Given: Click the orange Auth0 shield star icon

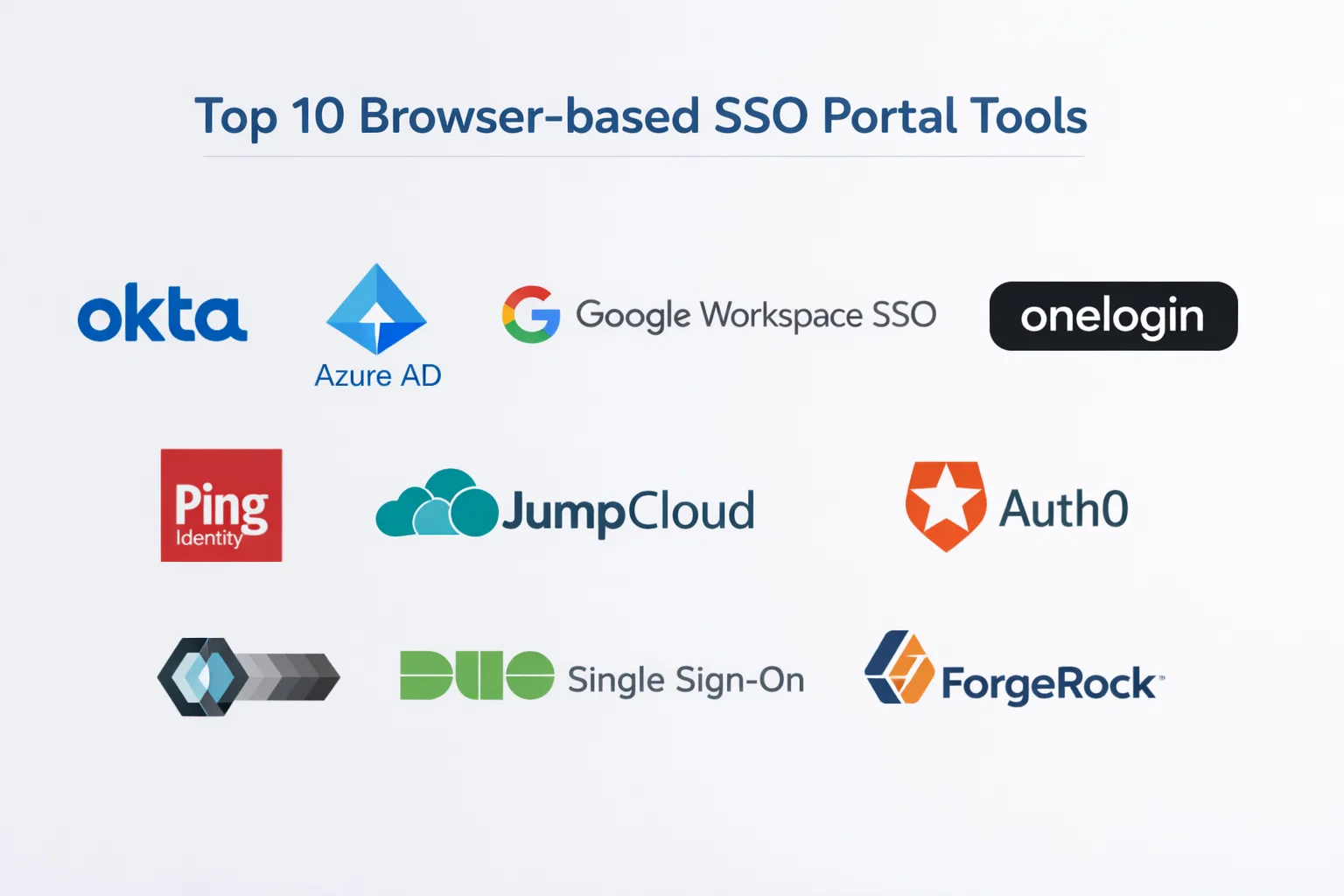Looking at the screenshot, I should click(945, 506).
